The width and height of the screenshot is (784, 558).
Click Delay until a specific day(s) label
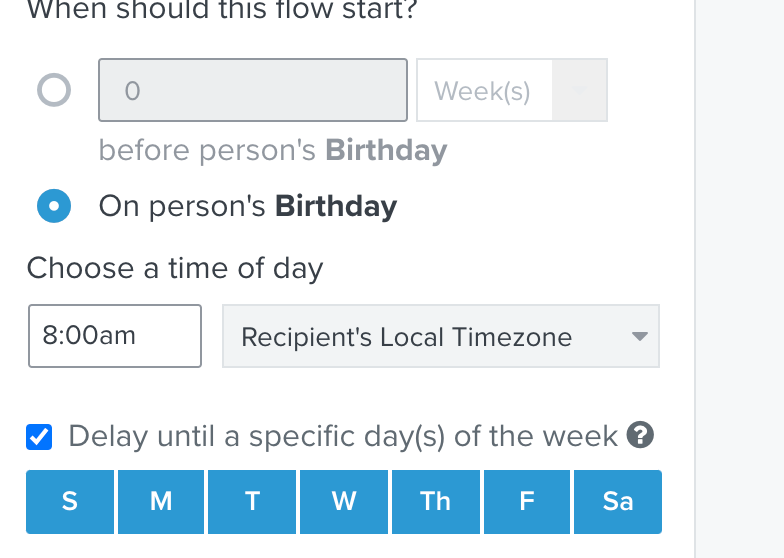coord(343,436)
